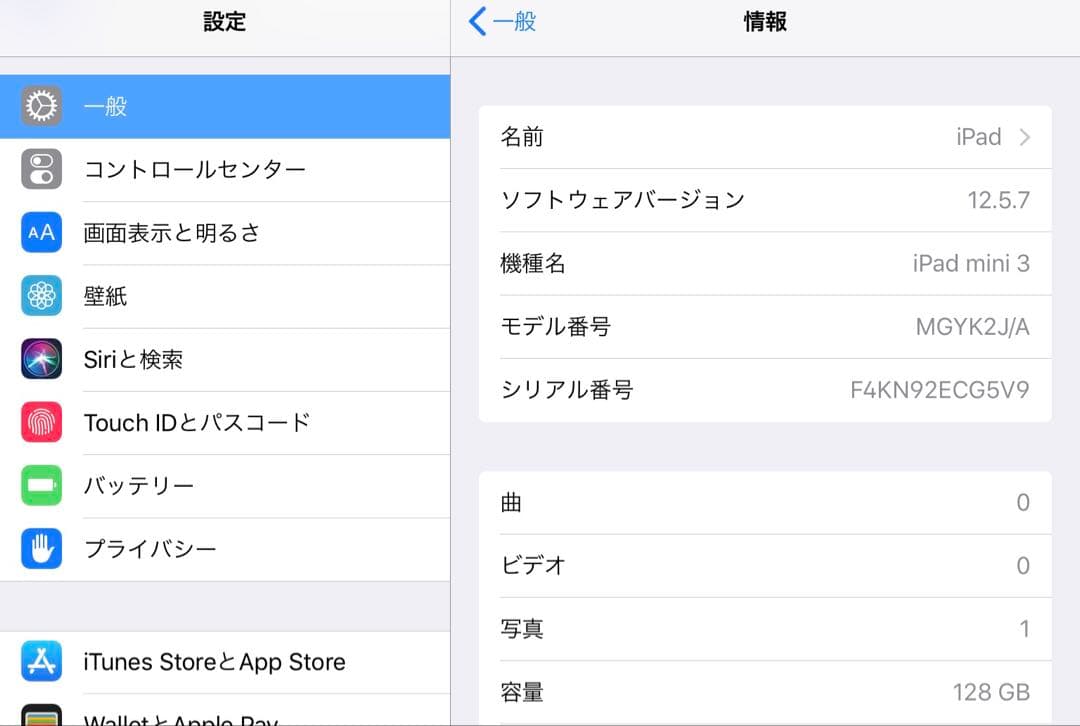1080x726 pixels.
Task: Tap the 情報 page title
Action: [765, 21]
